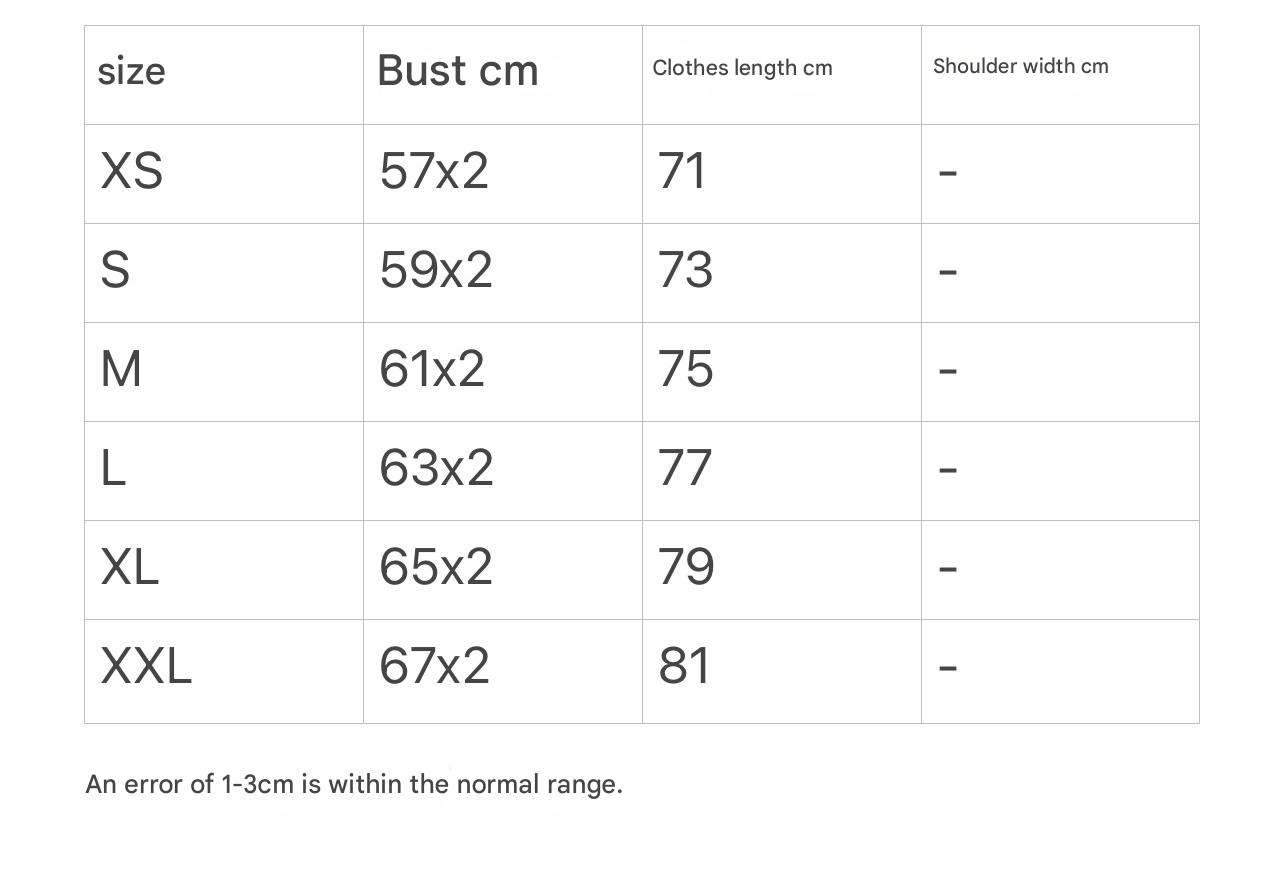Click clothes length value 81
1281x873 pixels.
(684, 666)
